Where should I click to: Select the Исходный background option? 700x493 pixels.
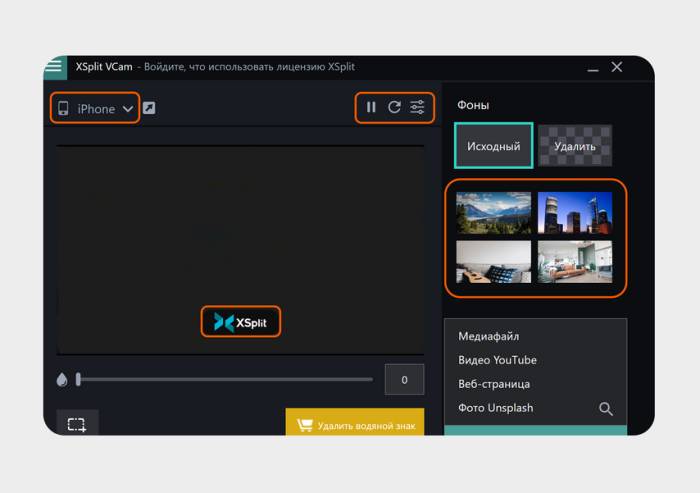point(493,146)
